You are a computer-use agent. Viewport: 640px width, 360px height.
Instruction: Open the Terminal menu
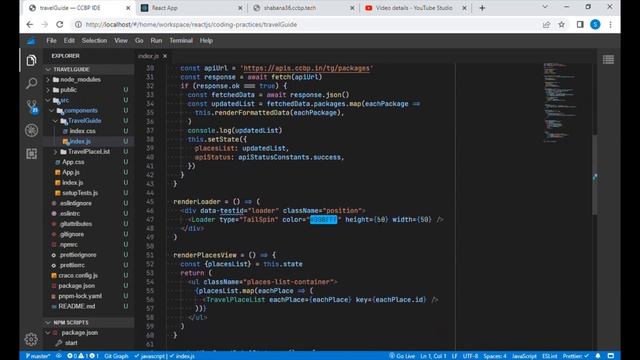pyautogui.click(x=181, y=41)
